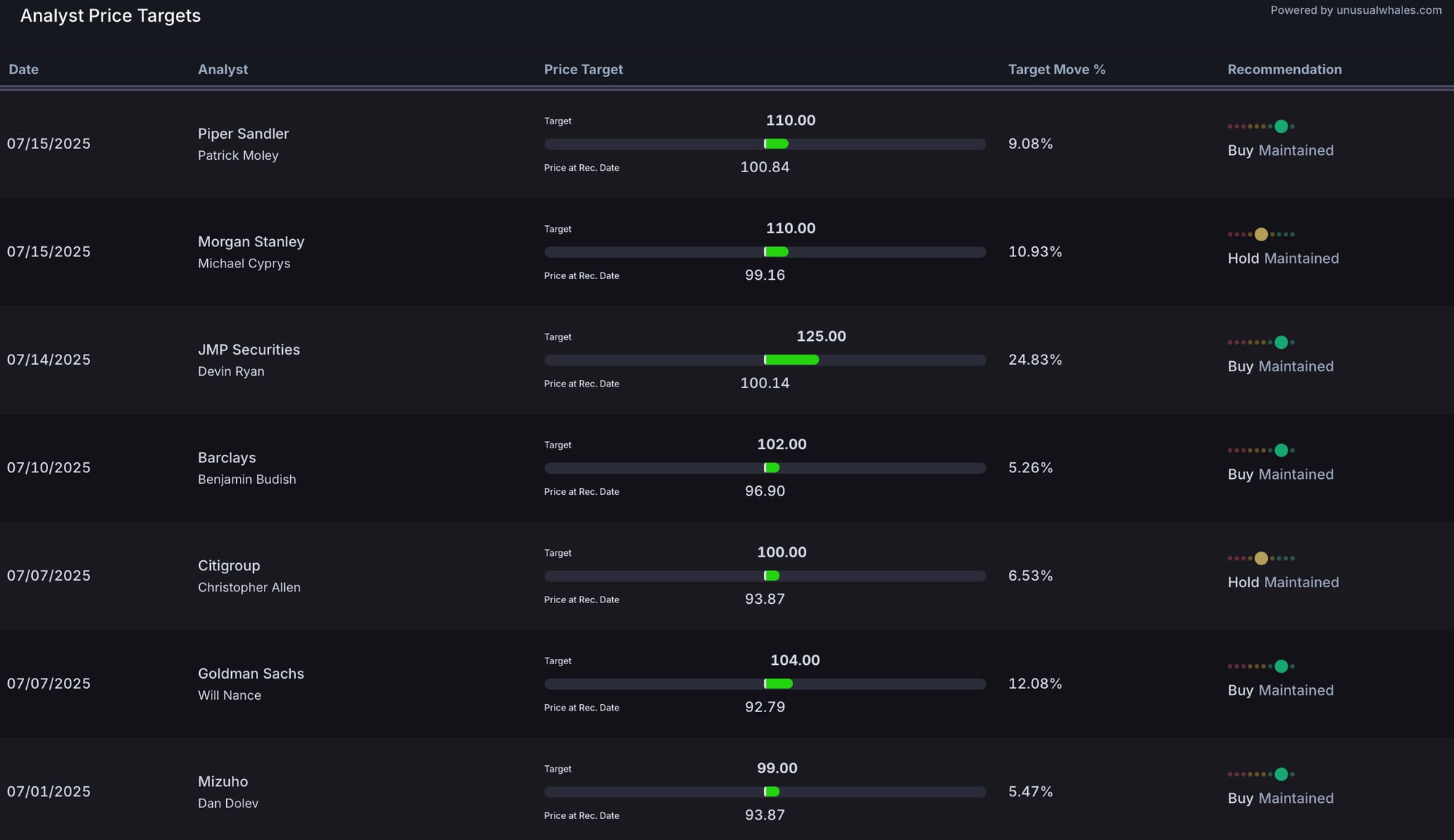This screenshot has height=840, width=1454.
Task: Click the 10.93% target move value
Action: coord(1035,252)
